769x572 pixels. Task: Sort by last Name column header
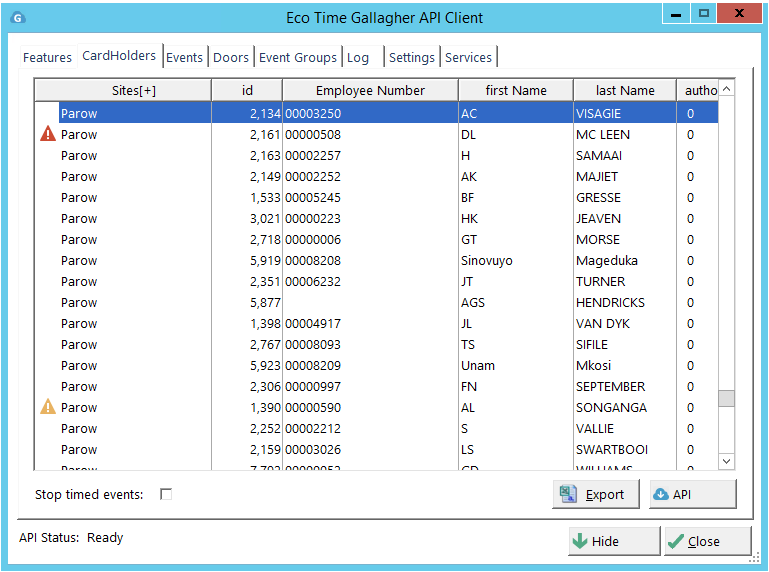tap(625, 90)
